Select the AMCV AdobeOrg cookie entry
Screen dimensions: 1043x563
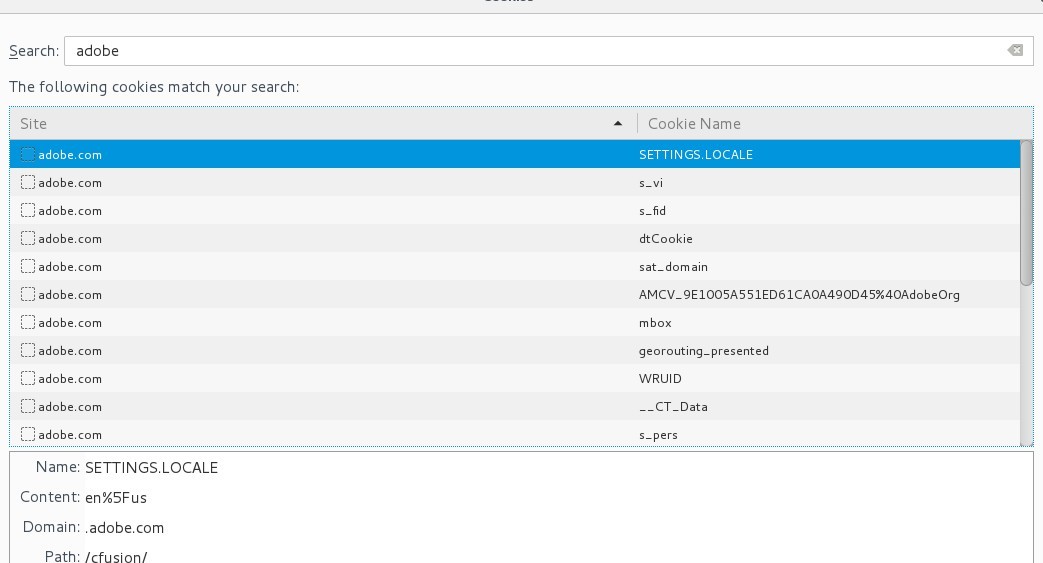[x=798, y=295]
